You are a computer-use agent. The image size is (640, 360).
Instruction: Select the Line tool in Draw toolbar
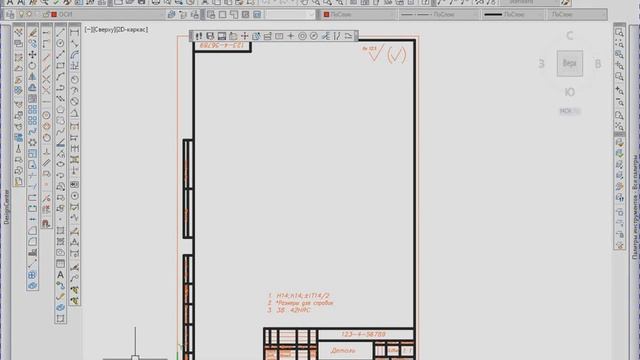pyautogui.click(x=60, y=32)
